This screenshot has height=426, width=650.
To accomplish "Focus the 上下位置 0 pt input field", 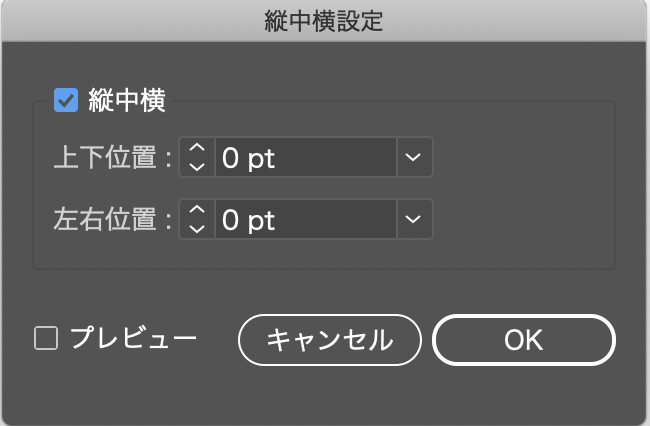I will [306, 157].
